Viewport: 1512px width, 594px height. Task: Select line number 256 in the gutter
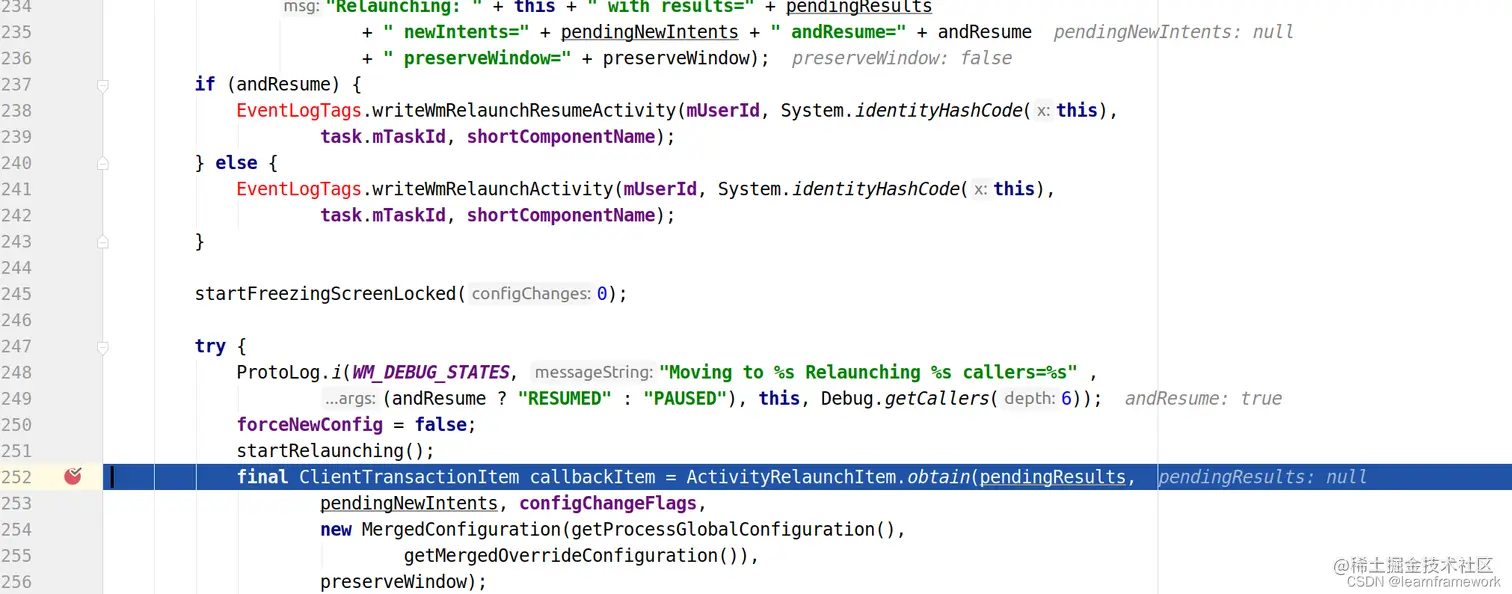click(17, 582)
